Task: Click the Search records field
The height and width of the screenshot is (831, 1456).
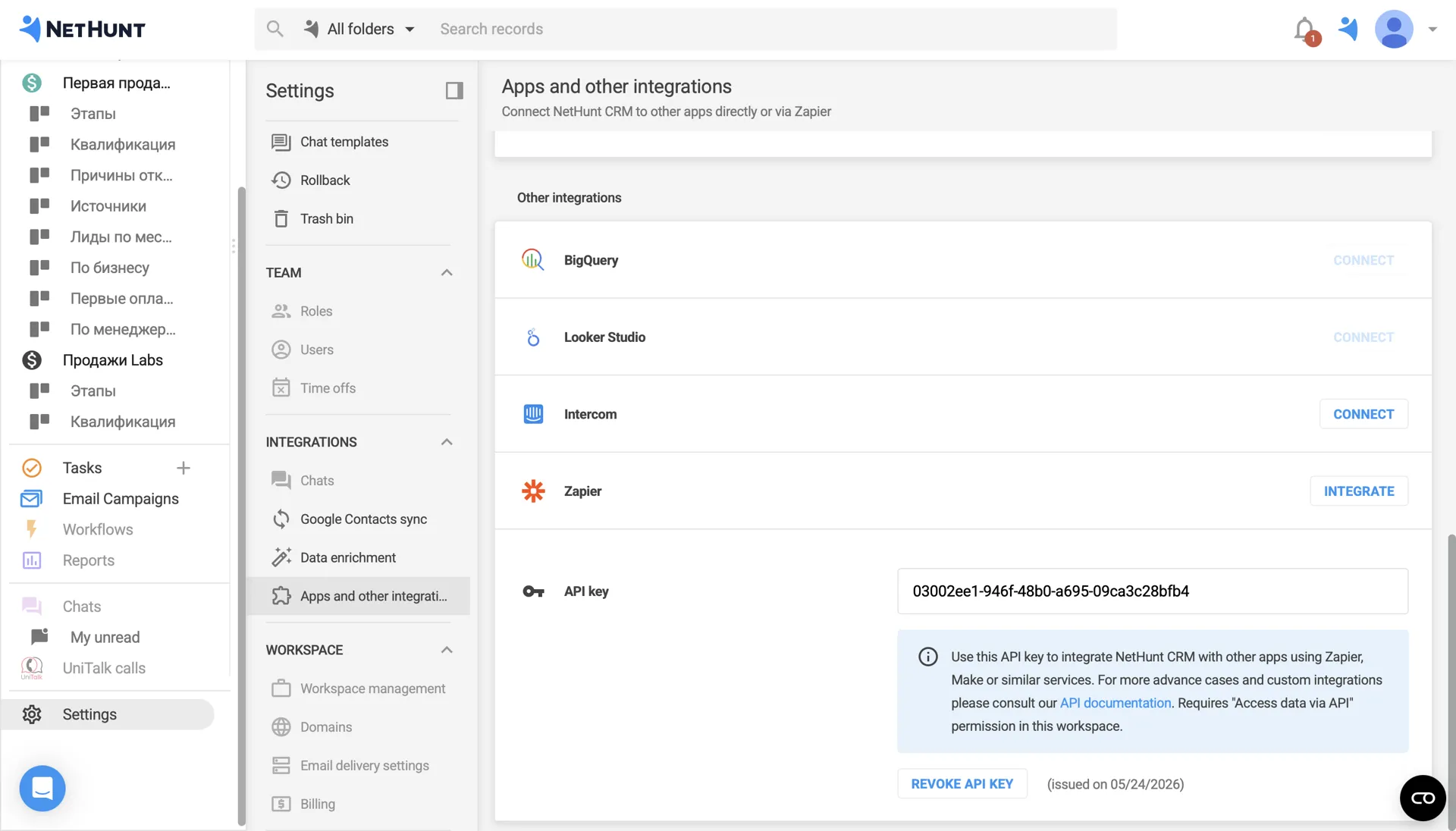Action: [773, 29]
